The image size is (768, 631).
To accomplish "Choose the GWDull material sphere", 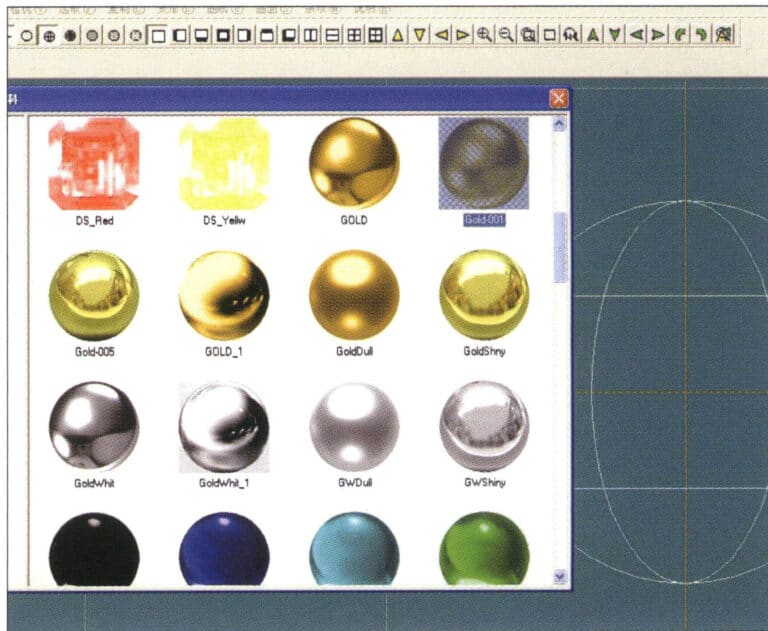I will (354, 426).
